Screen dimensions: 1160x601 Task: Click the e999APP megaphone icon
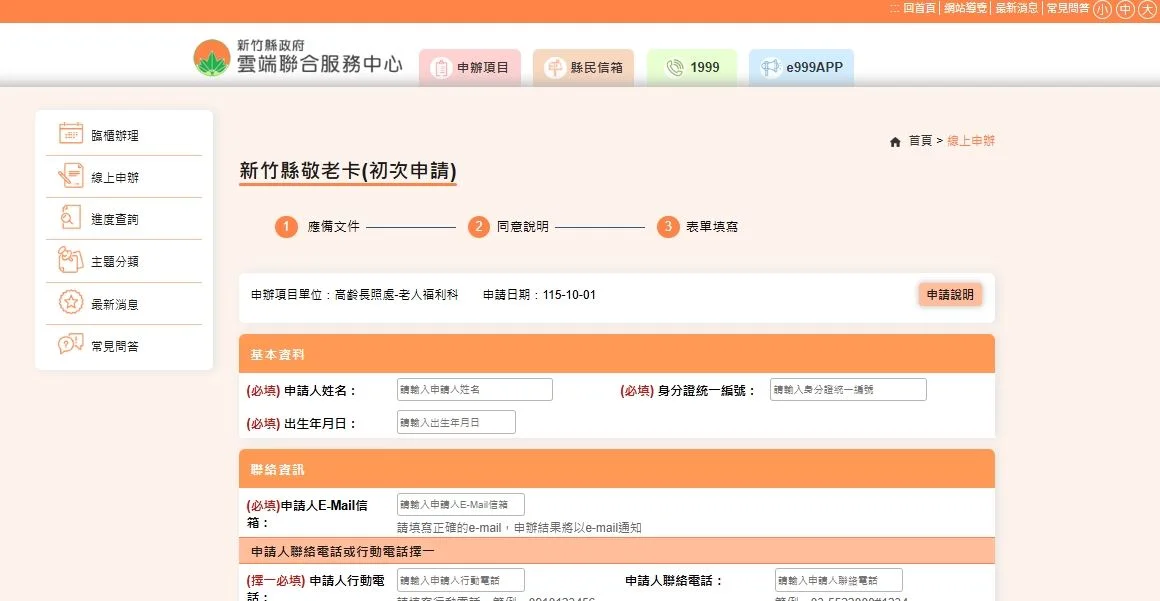(x=771, y=67)
